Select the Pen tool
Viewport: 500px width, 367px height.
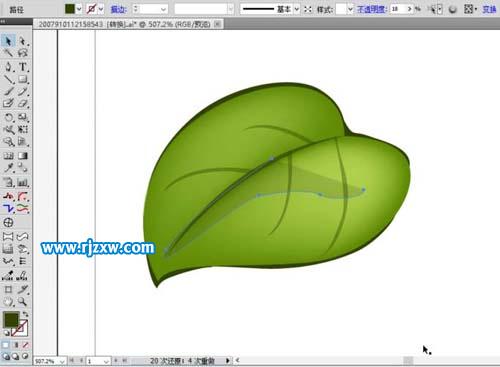(8, 66)
